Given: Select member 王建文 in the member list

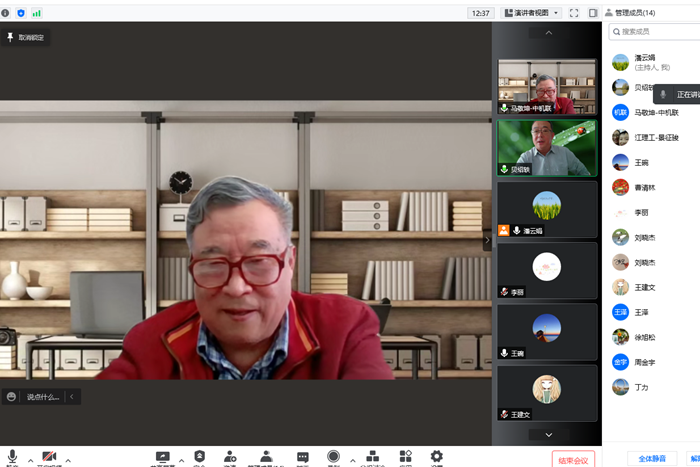Looking at the screenshot, I should pos(645,288).
